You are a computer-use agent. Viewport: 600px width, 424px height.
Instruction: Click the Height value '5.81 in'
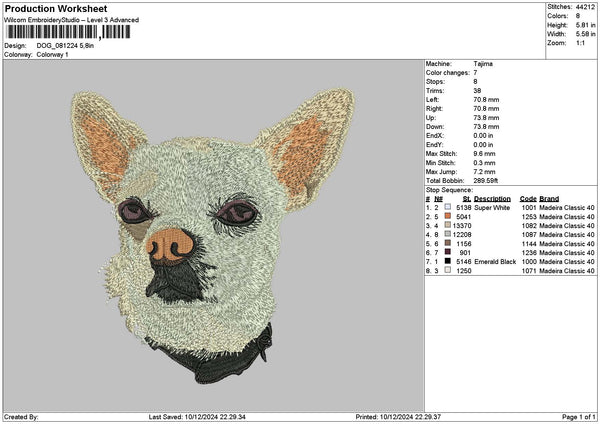[585, 25]
